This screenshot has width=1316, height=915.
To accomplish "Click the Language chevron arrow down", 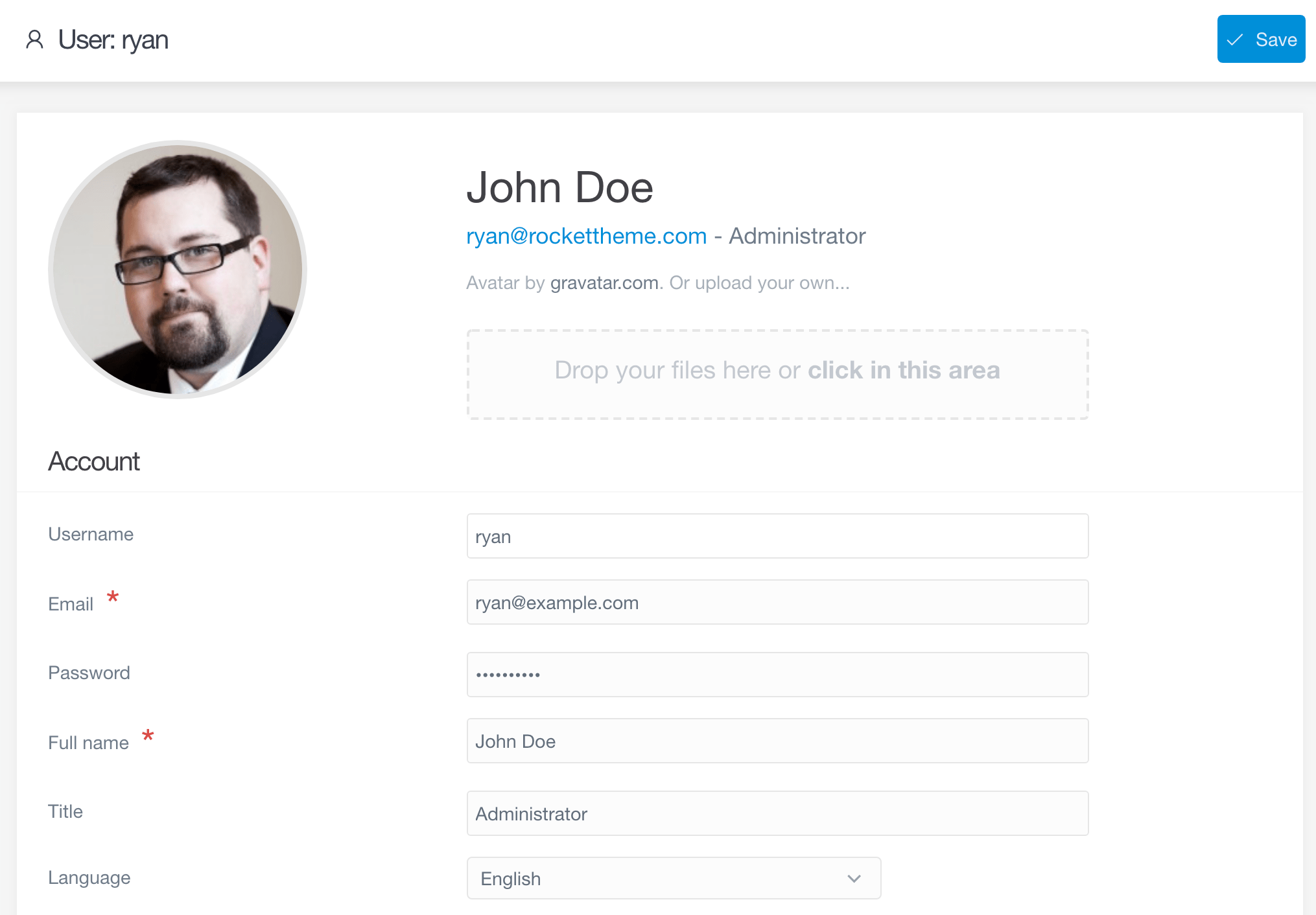I will (854, 878).
